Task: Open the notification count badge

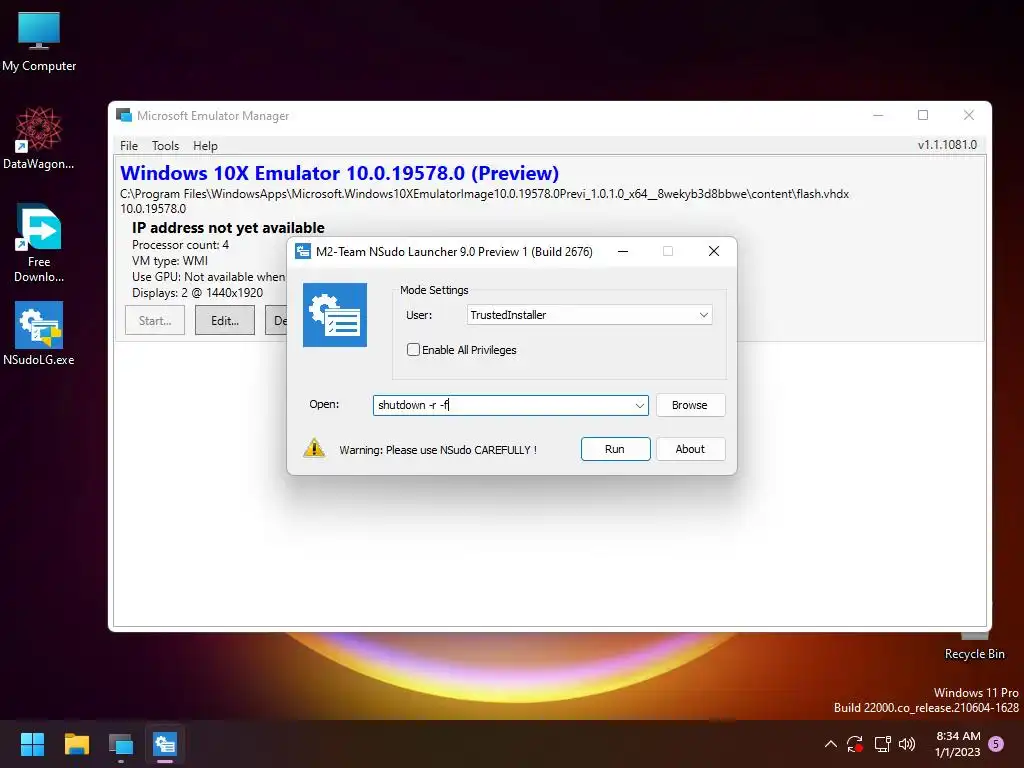Action: [996, 744]
